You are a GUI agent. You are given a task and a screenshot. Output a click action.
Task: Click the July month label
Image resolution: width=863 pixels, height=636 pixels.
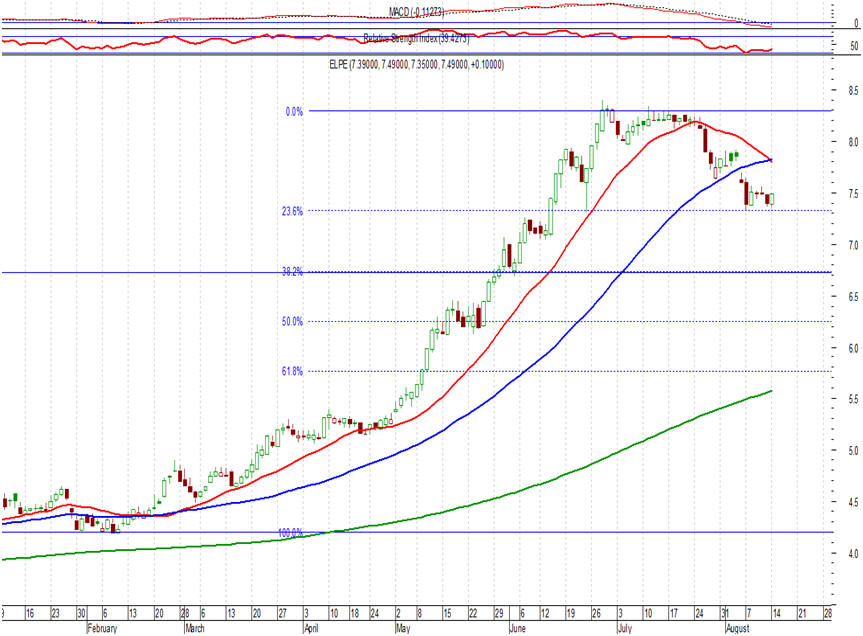pyautogui.click(x=625, y=628)
